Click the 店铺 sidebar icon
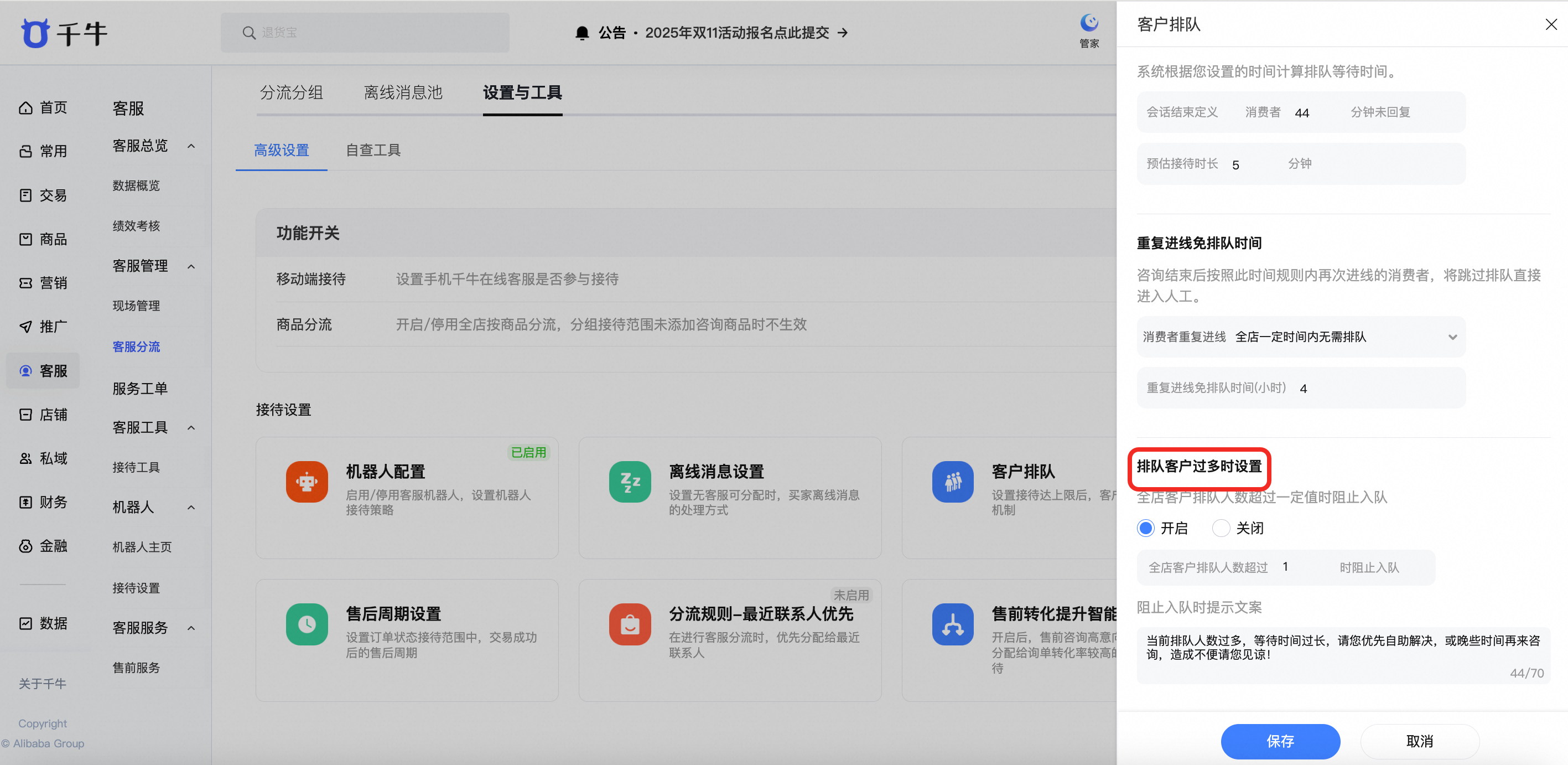The image size is (1568, 765). (x=25, y=414)
